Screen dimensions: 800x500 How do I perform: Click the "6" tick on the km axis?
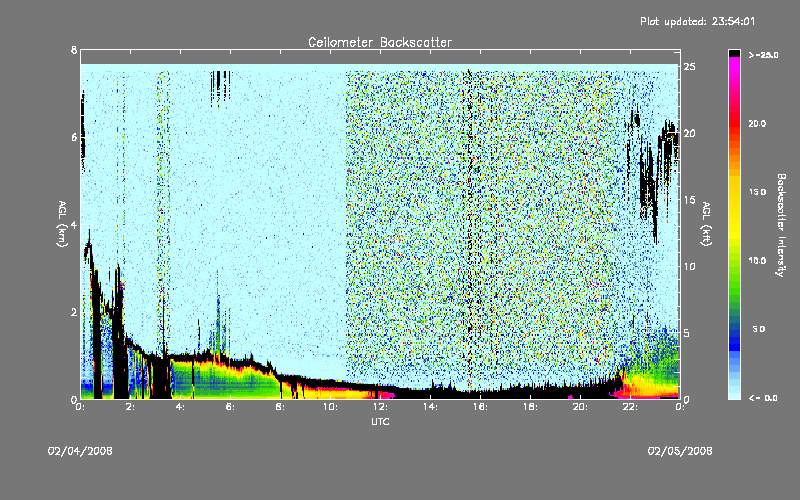[x=74, y=137]
